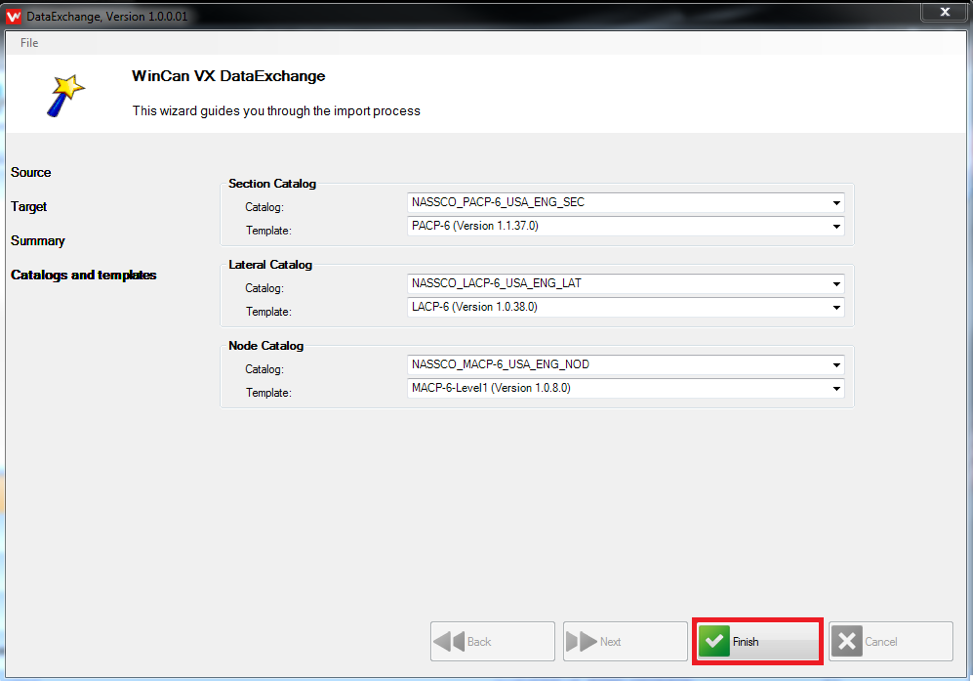Open the File menu

pyautogui.click(x=29, y=43)
